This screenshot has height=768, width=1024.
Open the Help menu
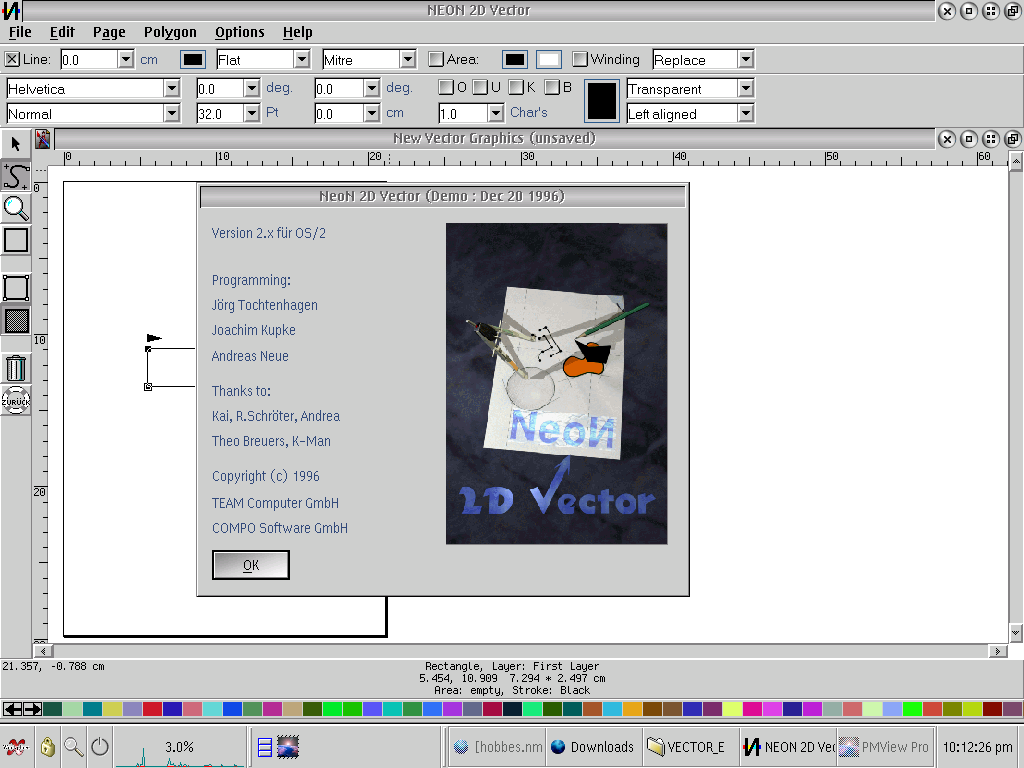click(x=298, y=32)
